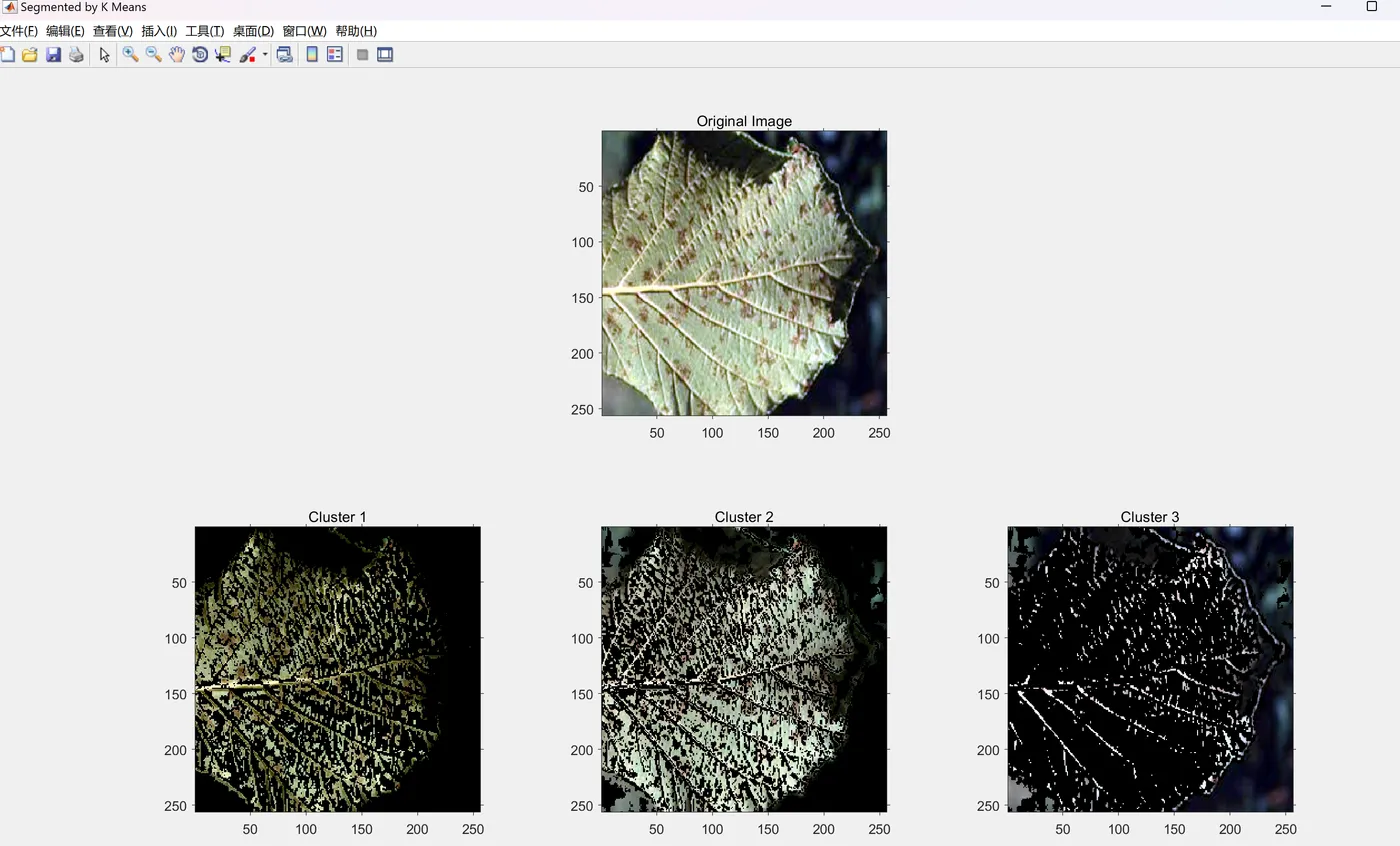Click the Cluster 1 segmented image

tap(337, 669)
